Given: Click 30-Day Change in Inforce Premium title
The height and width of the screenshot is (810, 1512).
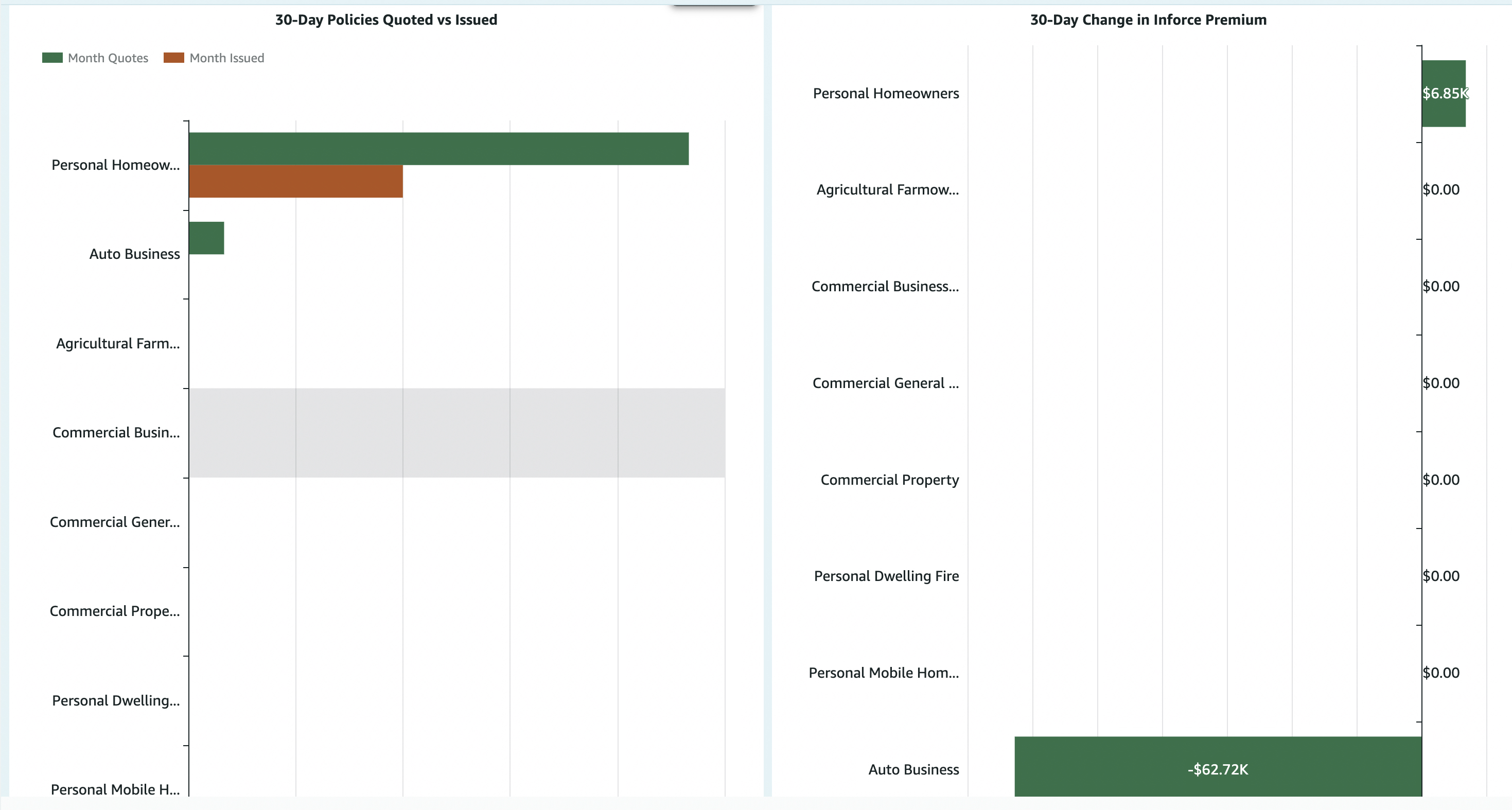Looking at the screenshot, I should (x=1148, y=20).
